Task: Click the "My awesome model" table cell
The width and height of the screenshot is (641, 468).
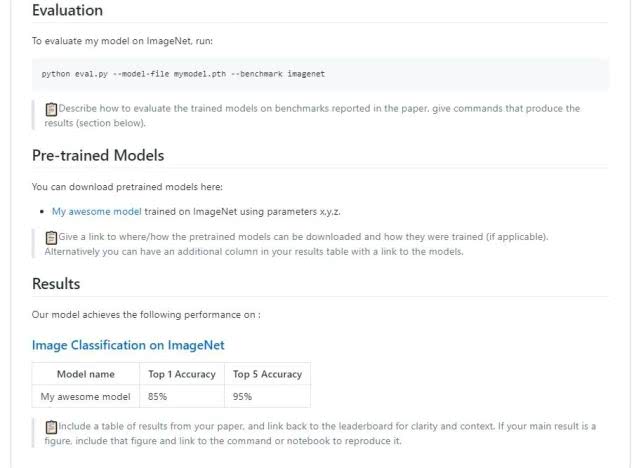Action: tap(85, 396)
